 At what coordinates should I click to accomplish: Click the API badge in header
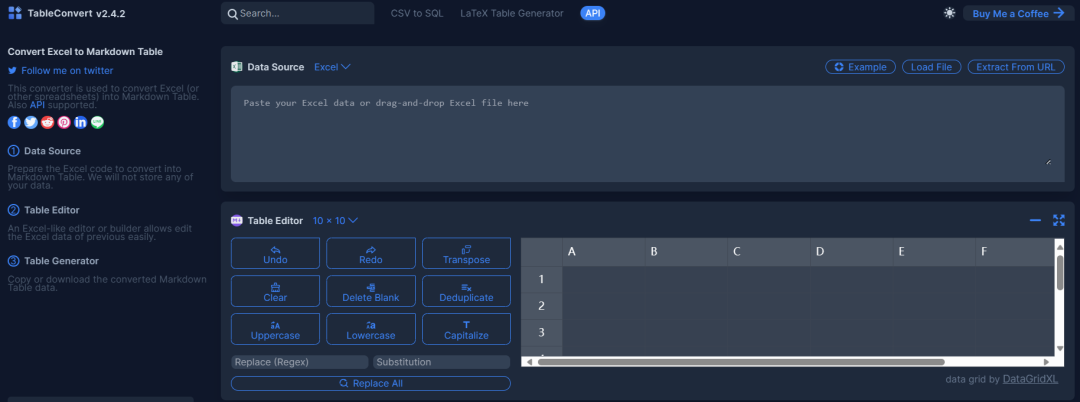(592, 13)
